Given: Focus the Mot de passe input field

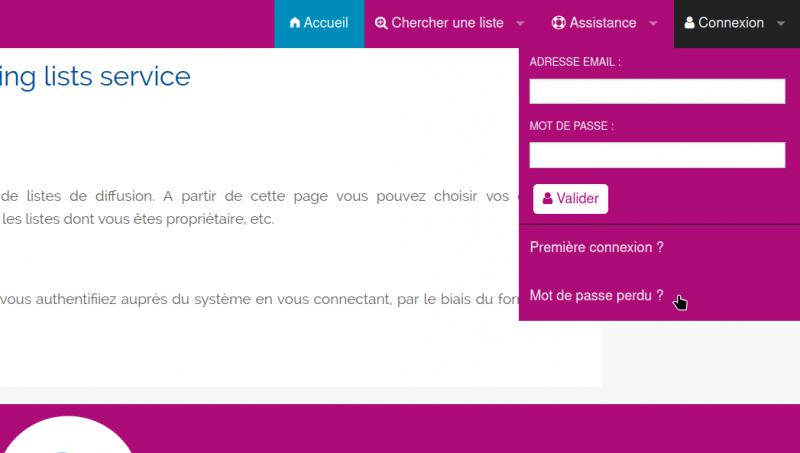Looking at the screenshot, I should (657, 155).
